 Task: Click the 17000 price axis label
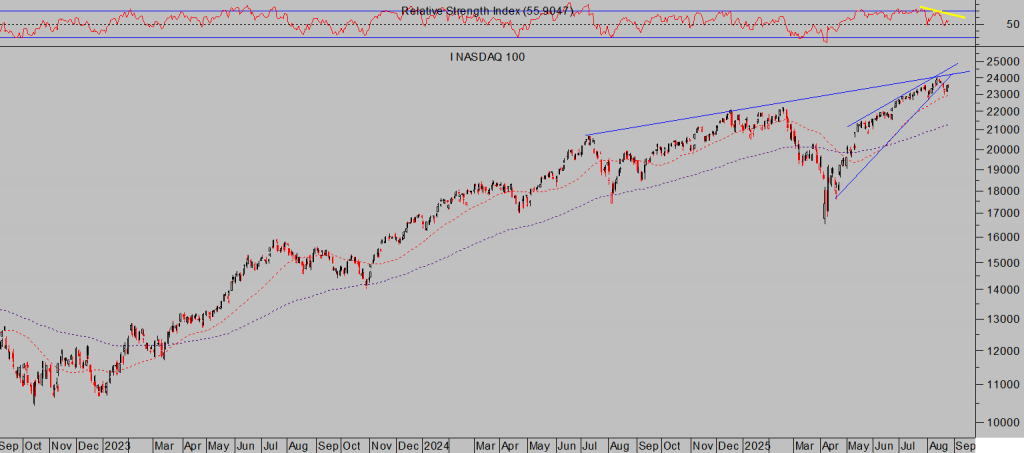[x=994, y=213]
